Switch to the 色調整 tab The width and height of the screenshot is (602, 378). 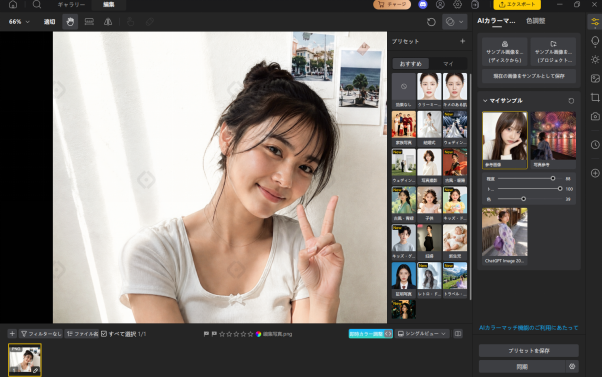[x=536, y=21]
